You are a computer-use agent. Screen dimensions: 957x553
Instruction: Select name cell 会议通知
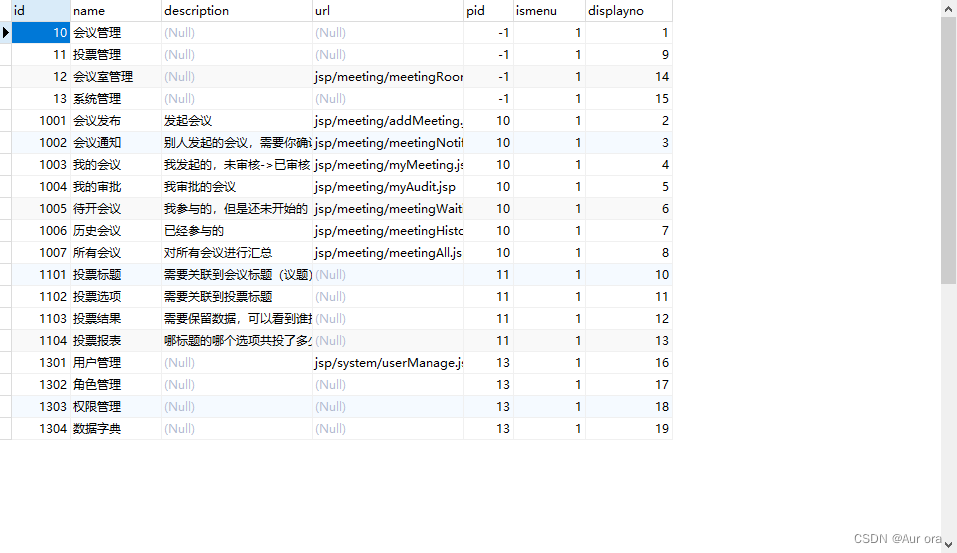pyautogui.click(x=116, y=143)
